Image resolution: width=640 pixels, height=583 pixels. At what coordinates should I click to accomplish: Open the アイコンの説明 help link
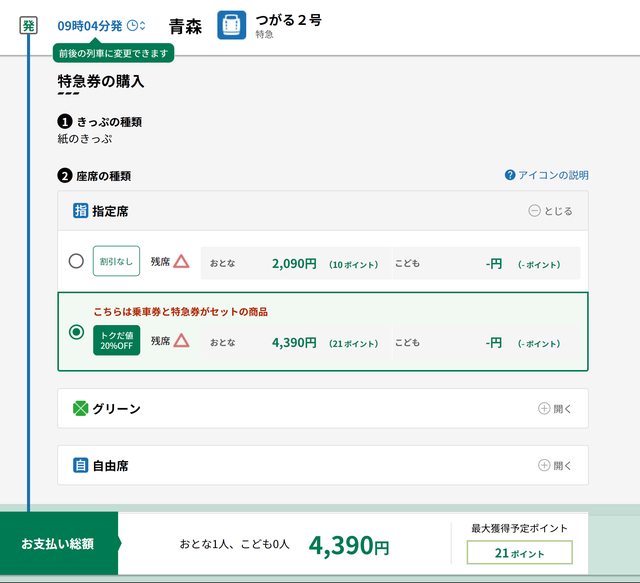547,175
